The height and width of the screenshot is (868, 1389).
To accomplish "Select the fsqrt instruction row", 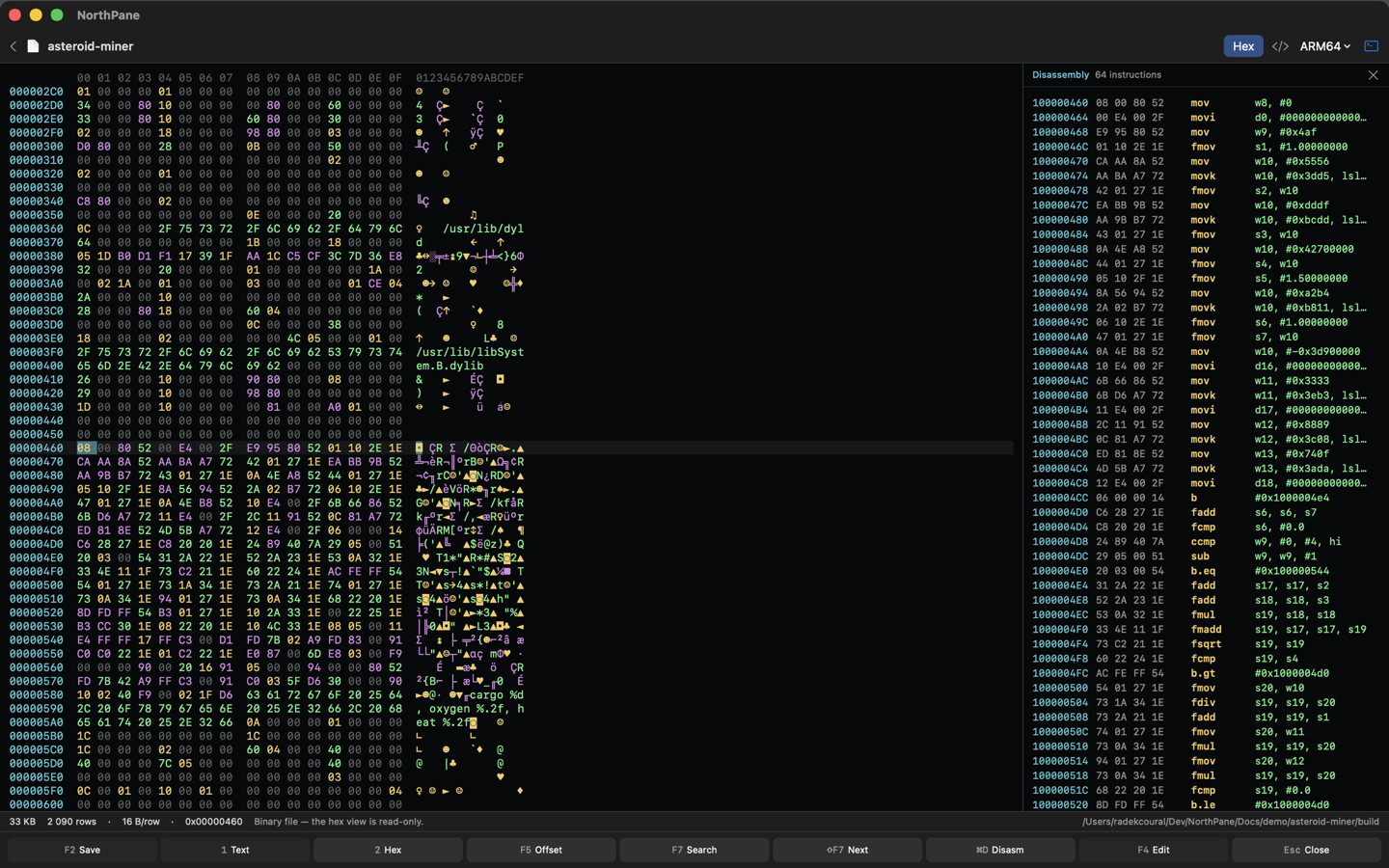I will click(x=1204, y=644).
